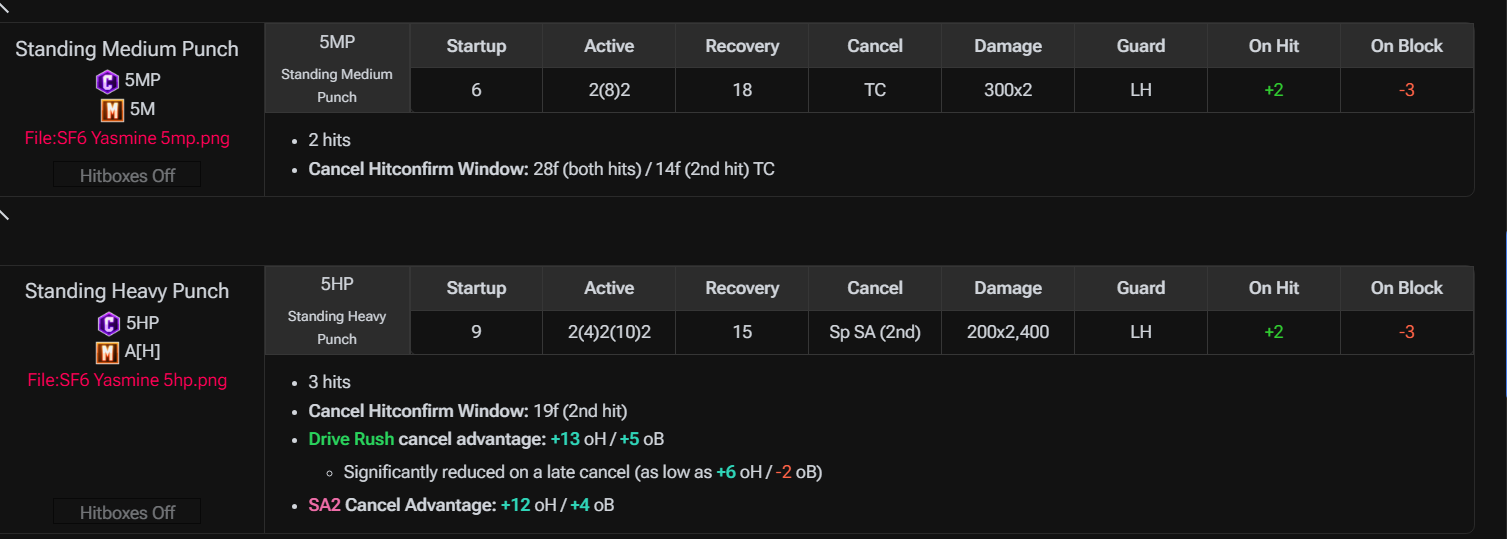Toggle Hitboxes Off for Standing Heavy Punch
Image resolution: width=1507 pixels, height=539 pixels.
[127, 512]
